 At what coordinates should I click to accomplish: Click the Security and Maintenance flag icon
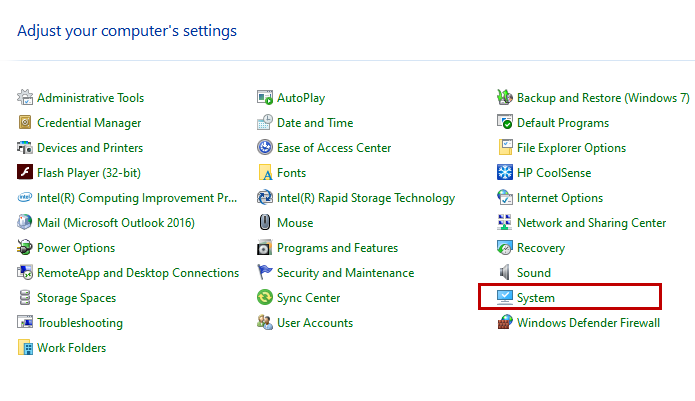click(265, 273)
